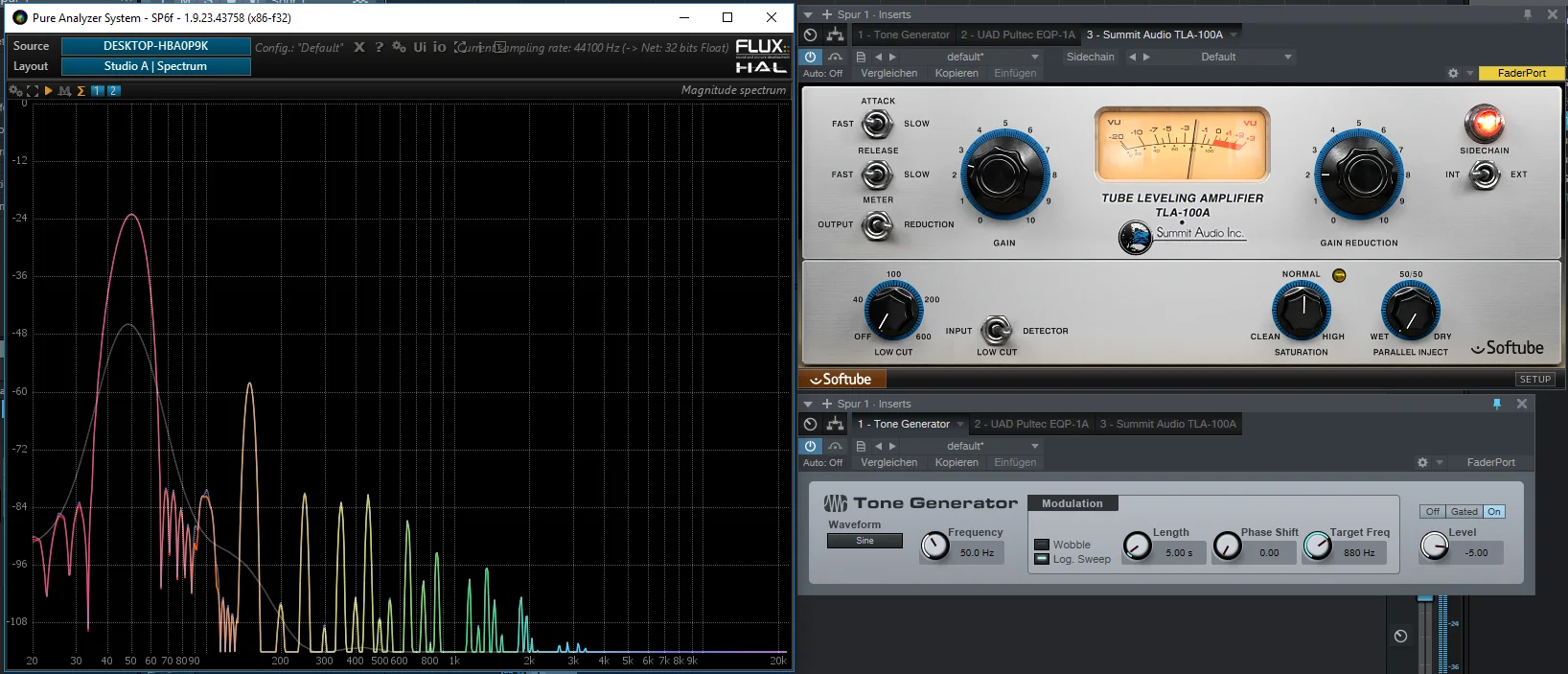
Task: Set Tone Generator output mode to Gated
Action: pos(1464,512)
